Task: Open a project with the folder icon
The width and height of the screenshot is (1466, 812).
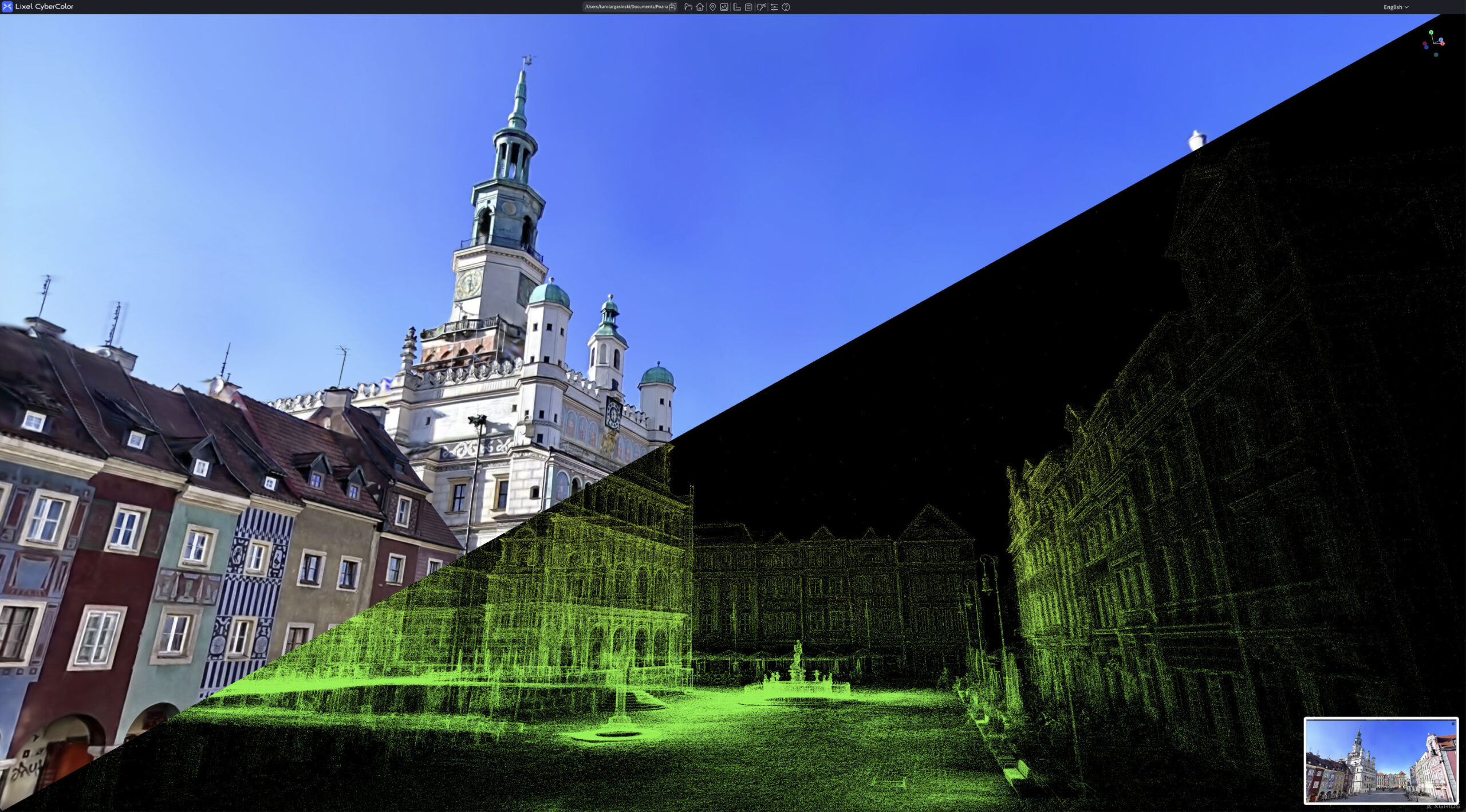Action: coord(688,7)
